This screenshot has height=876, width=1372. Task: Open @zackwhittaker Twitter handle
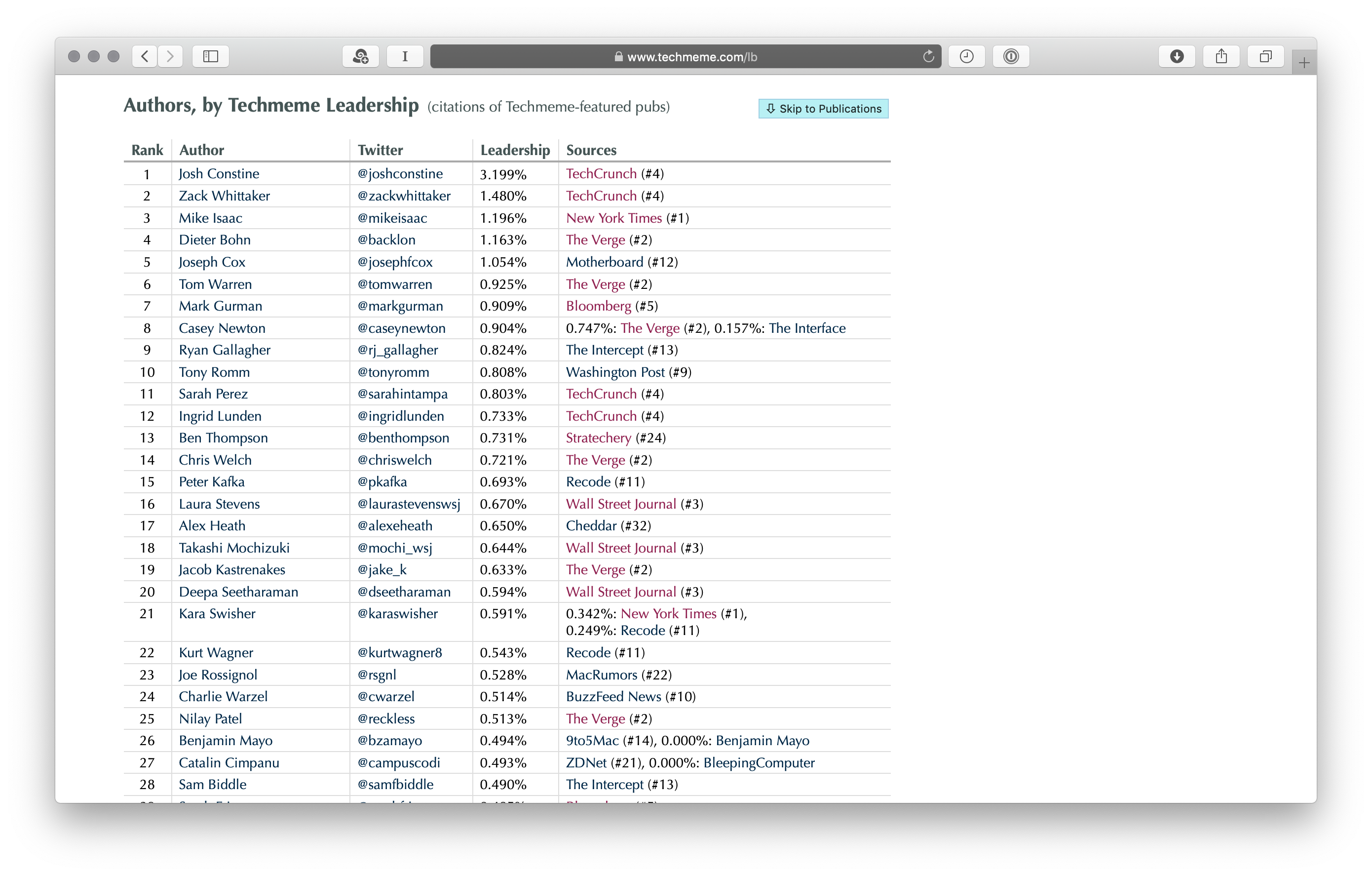pyautogui.click(x=404, y=196)
